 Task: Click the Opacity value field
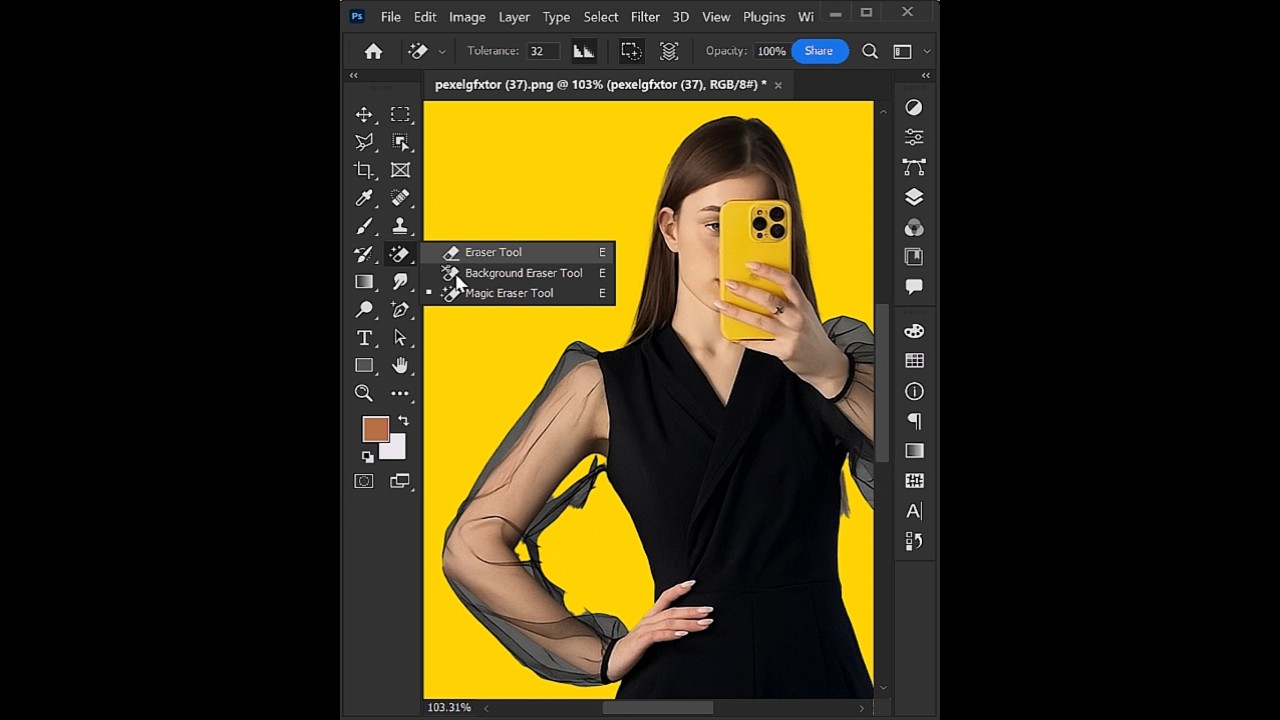pyautogui.click(x=770, y=51)
